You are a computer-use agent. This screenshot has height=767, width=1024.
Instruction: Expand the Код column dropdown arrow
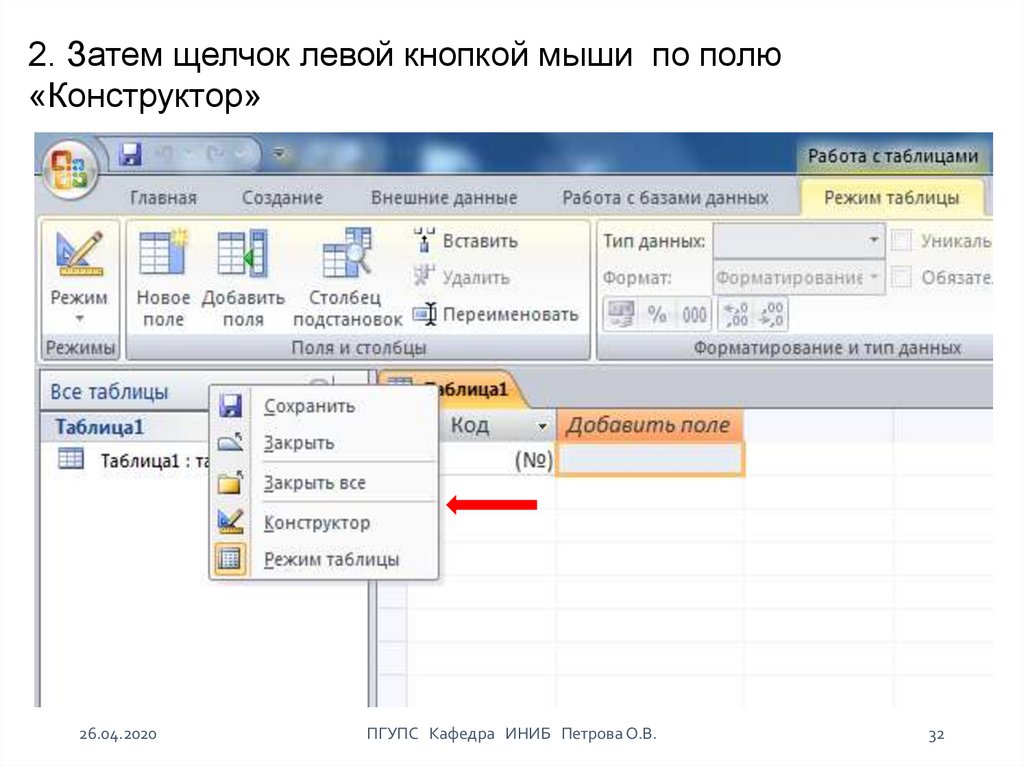[543, 427]
